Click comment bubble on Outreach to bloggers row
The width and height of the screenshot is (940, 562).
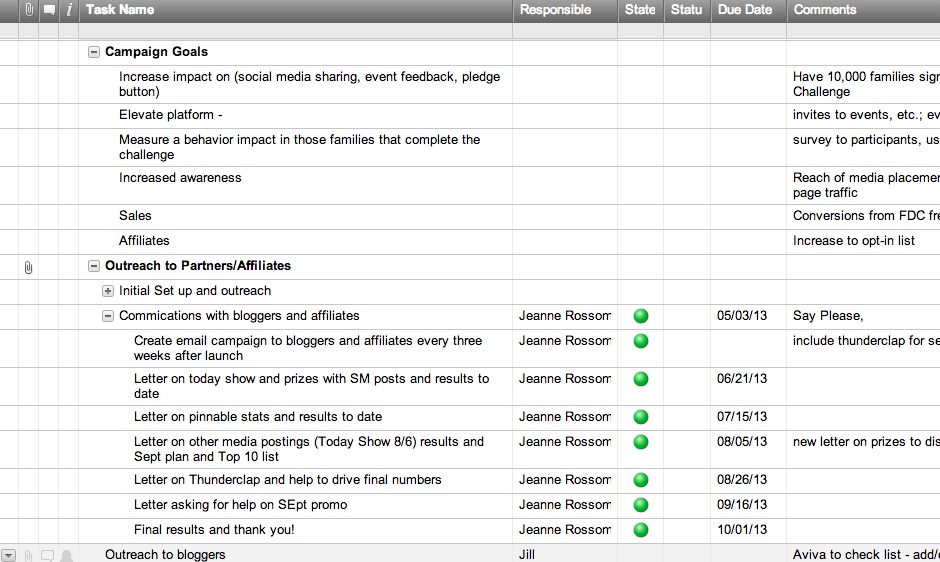coord(47,556)
